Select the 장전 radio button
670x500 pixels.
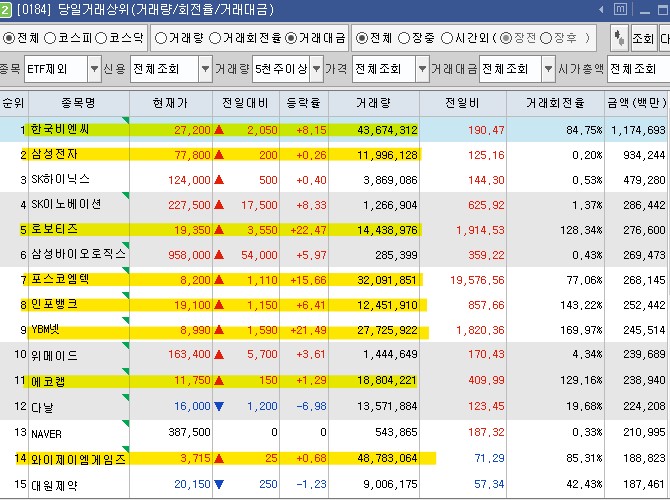[505, 38]
